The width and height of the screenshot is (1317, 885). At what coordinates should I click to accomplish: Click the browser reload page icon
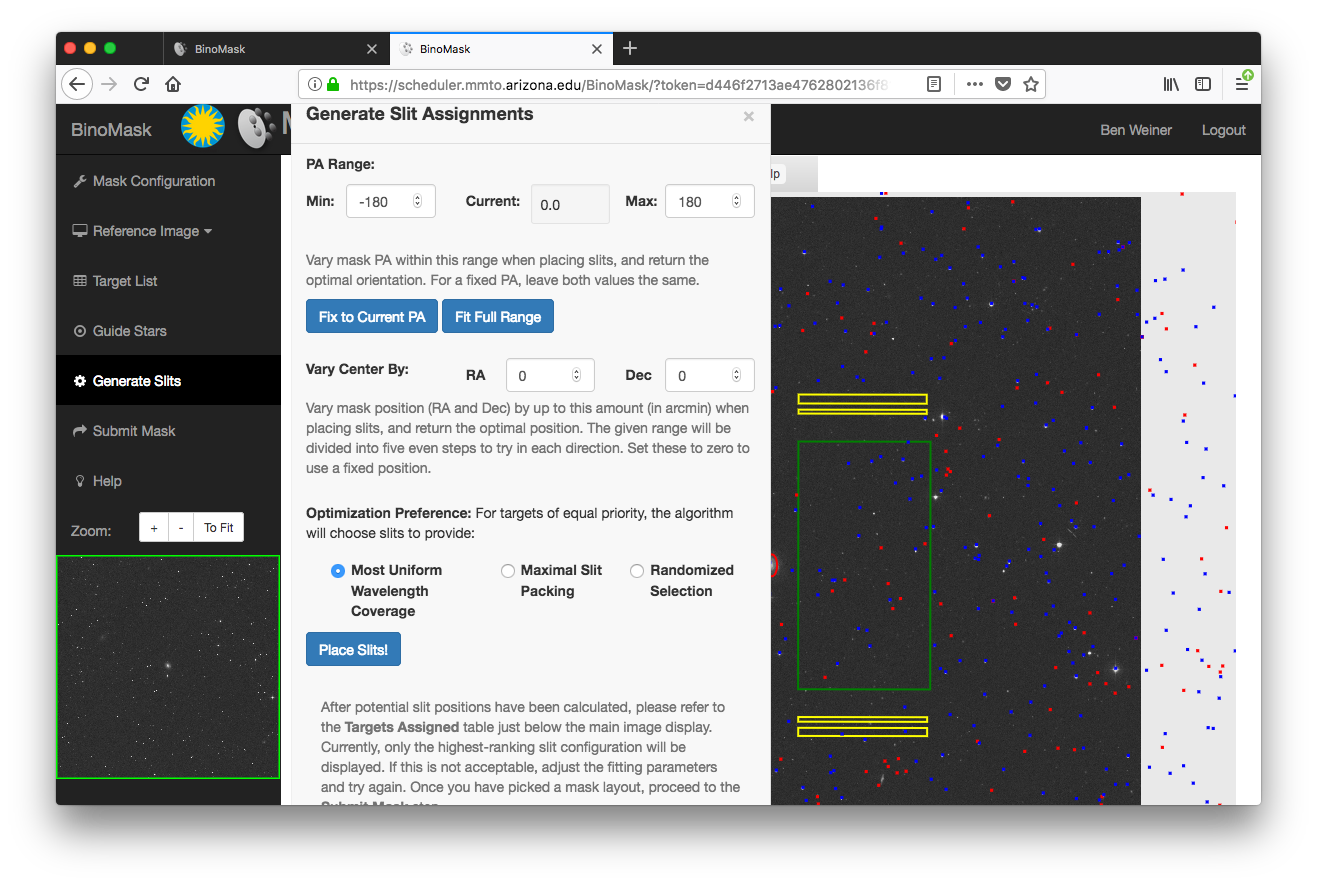click(x=142, y=84)
